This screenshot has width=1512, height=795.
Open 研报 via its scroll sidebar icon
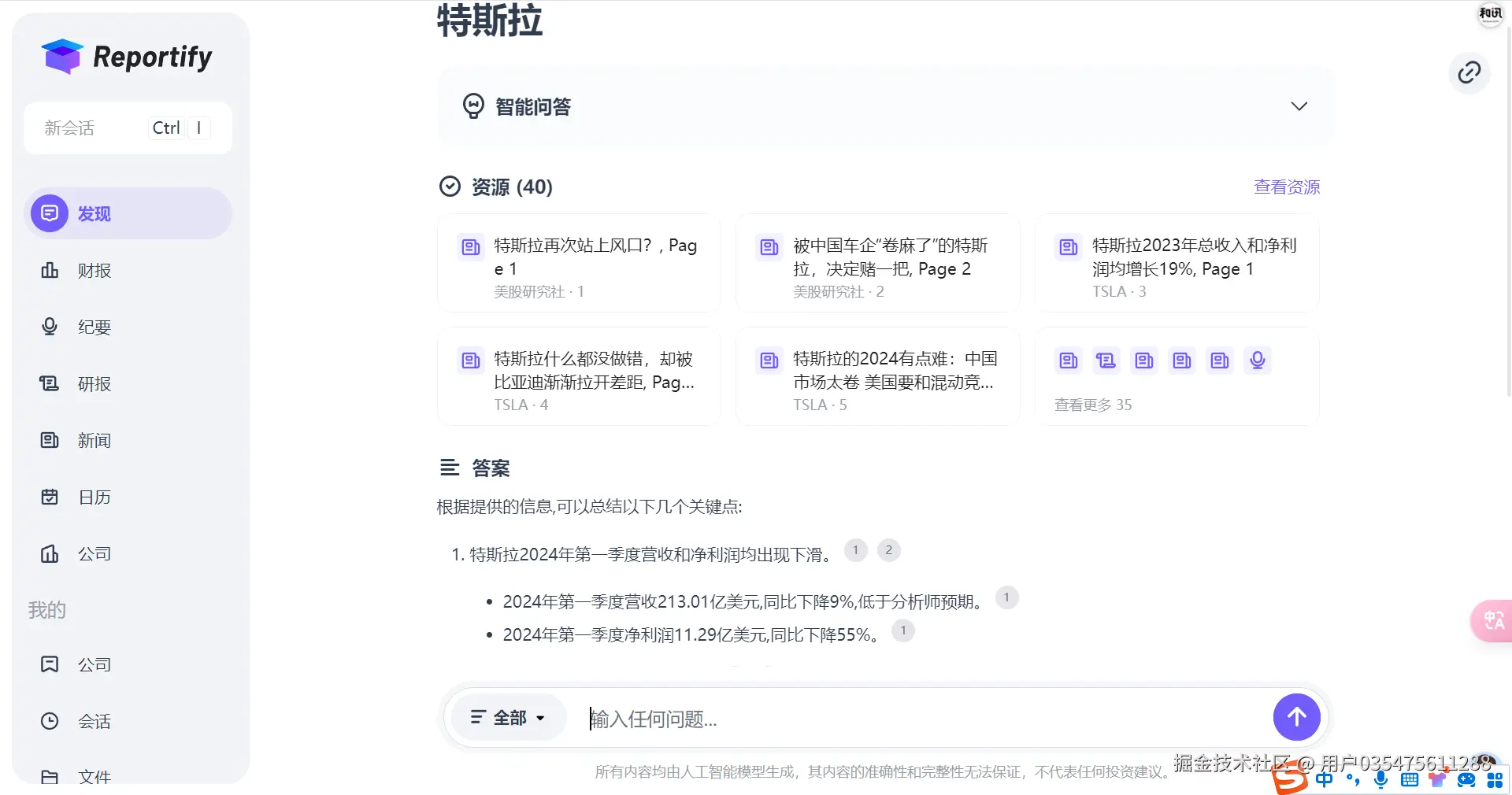point(50,383)
